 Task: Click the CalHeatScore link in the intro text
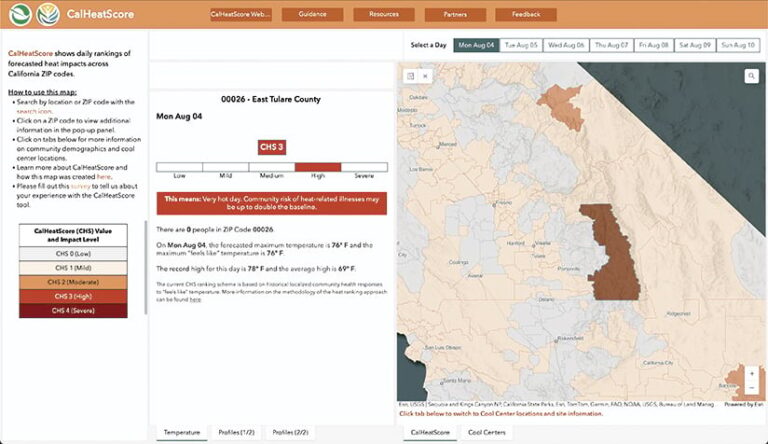[30, 53]
